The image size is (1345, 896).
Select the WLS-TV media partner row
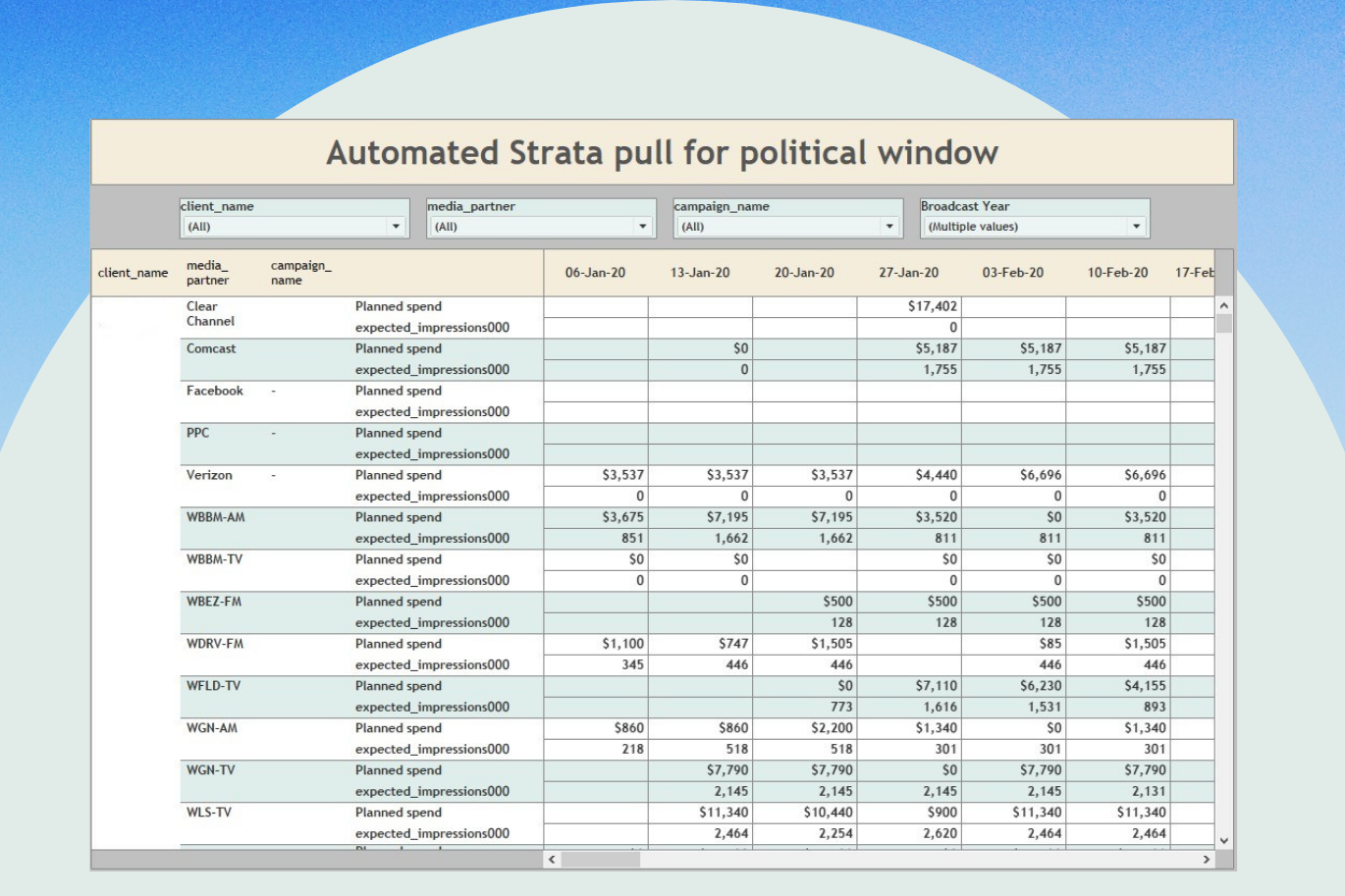209,813
